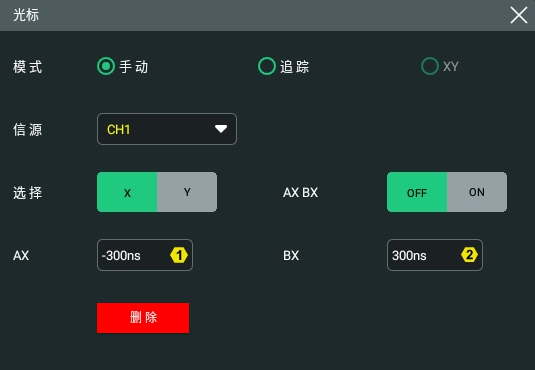The image size is (535, 370).
Task: Open the 信源 CH1 source dropdown
Action: tap(167, 129)
